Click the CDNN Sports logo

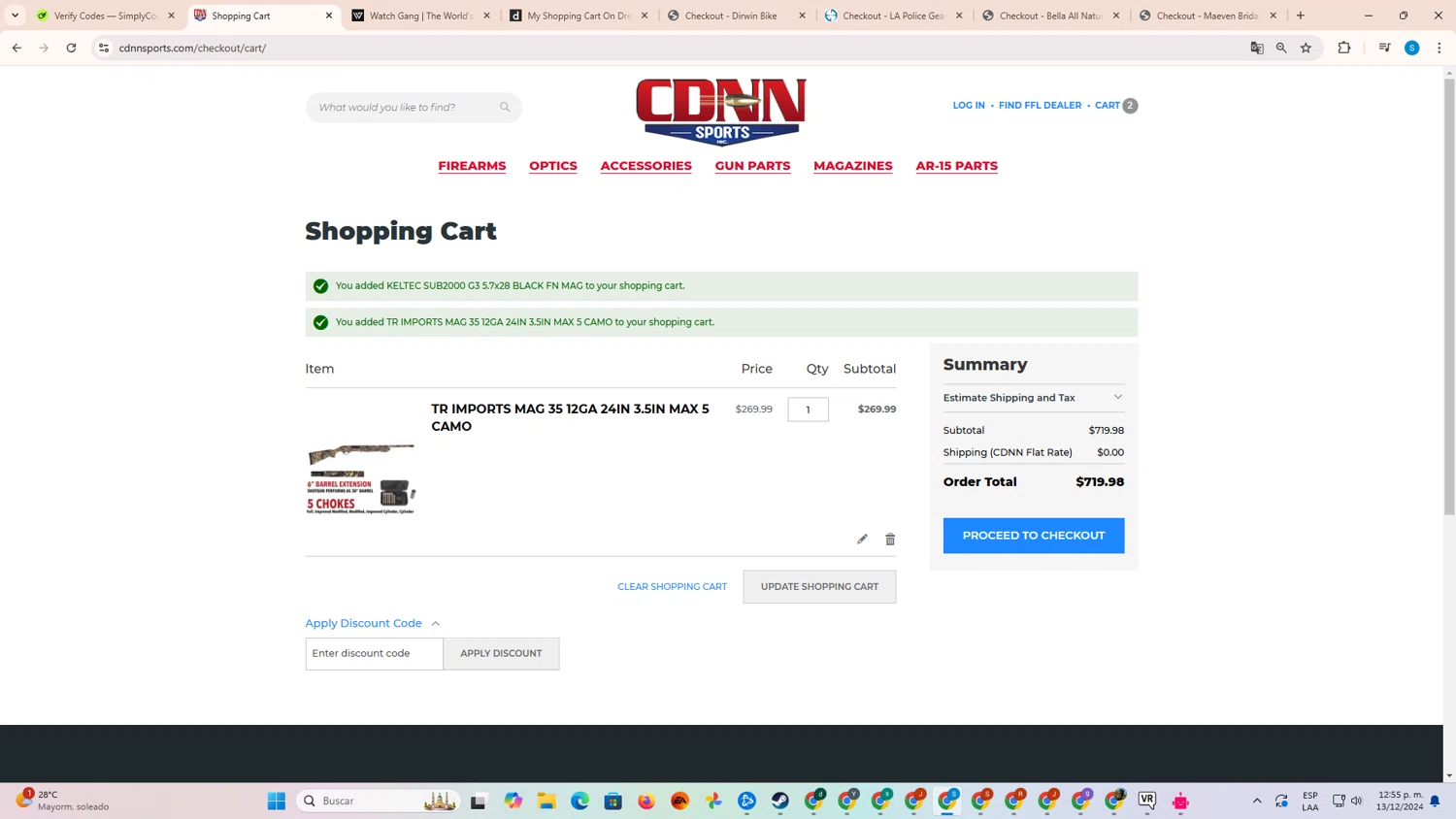(x=721, y=111)
